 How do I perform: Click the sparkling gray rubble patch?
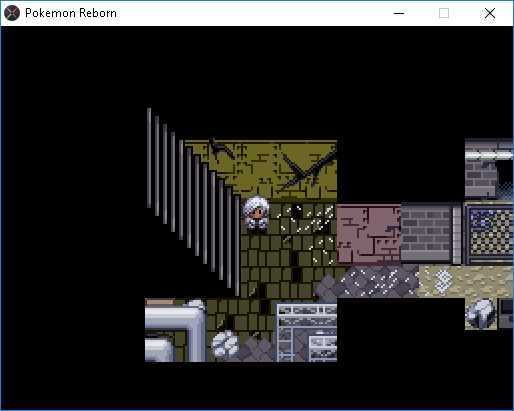coord(377,282)
